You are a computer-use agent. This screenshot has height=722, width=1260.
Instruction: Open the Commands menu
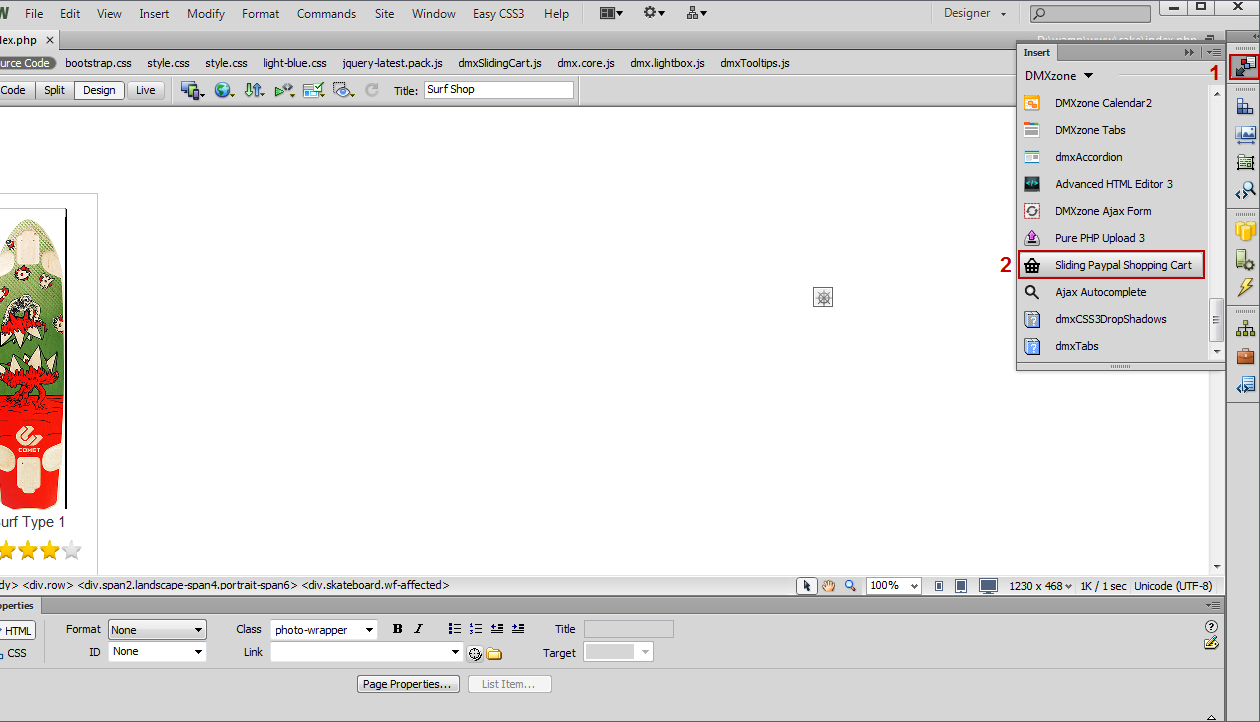coord(326,14)
